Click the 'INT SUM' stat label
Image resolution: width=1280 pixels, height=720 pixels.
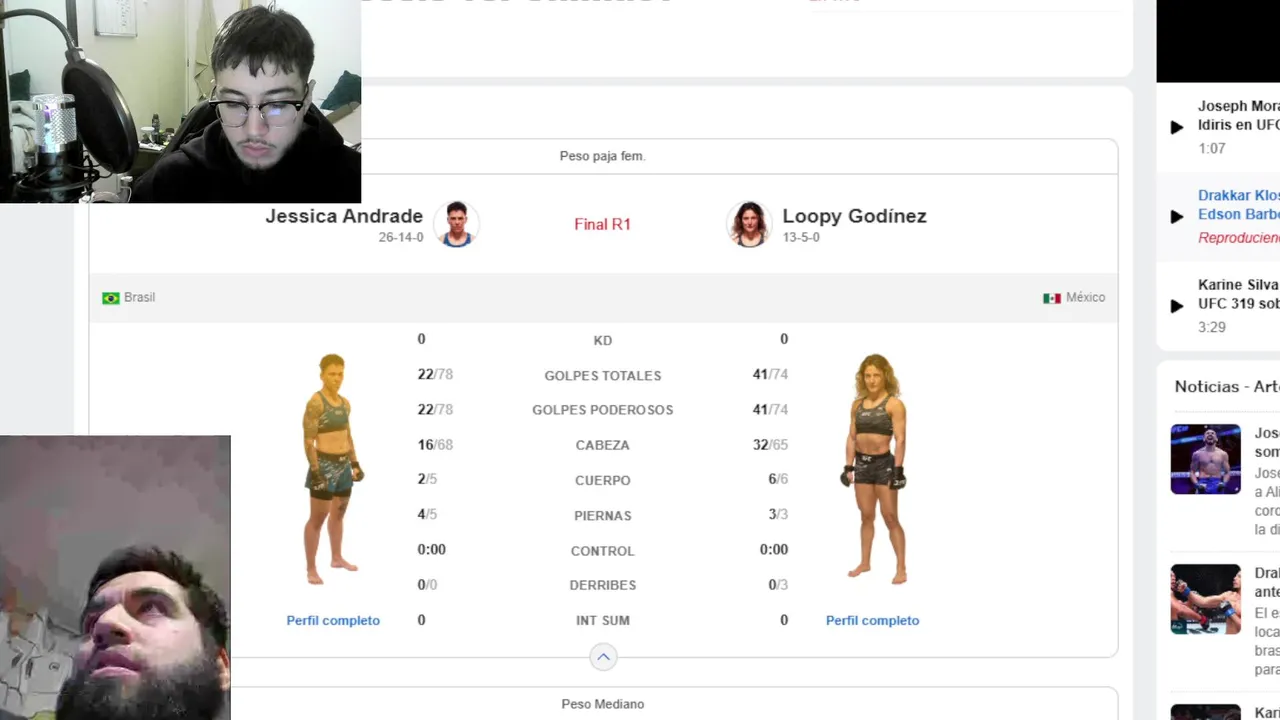coord(602,620)
